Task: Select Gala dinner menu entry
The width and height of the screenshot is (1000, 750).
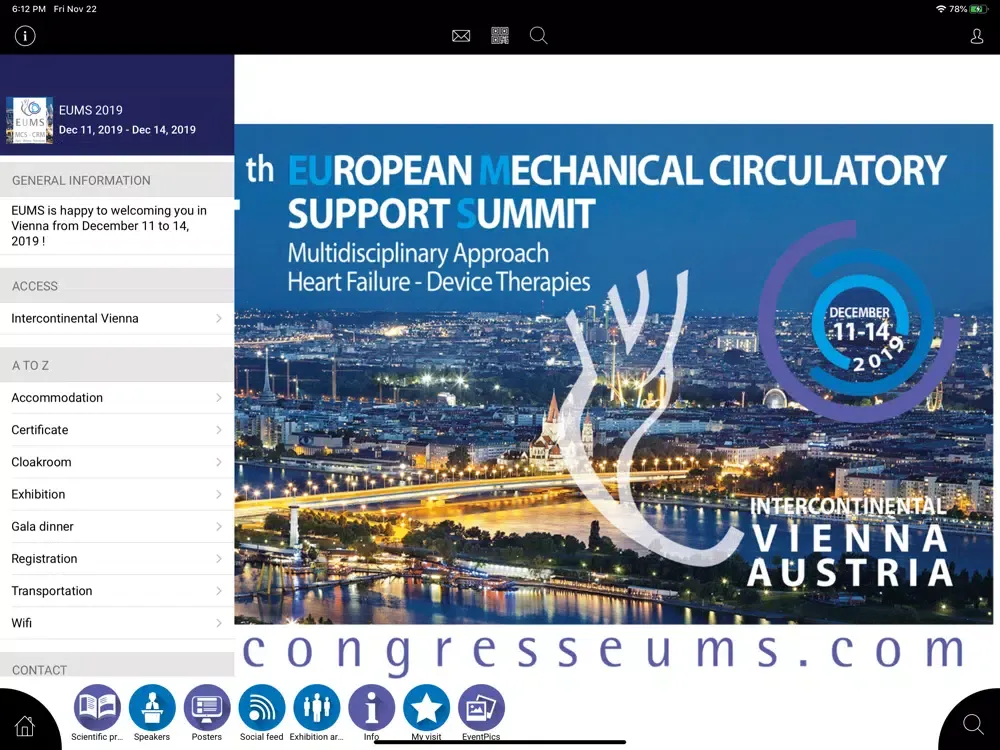Action: (x=117, y=526)
